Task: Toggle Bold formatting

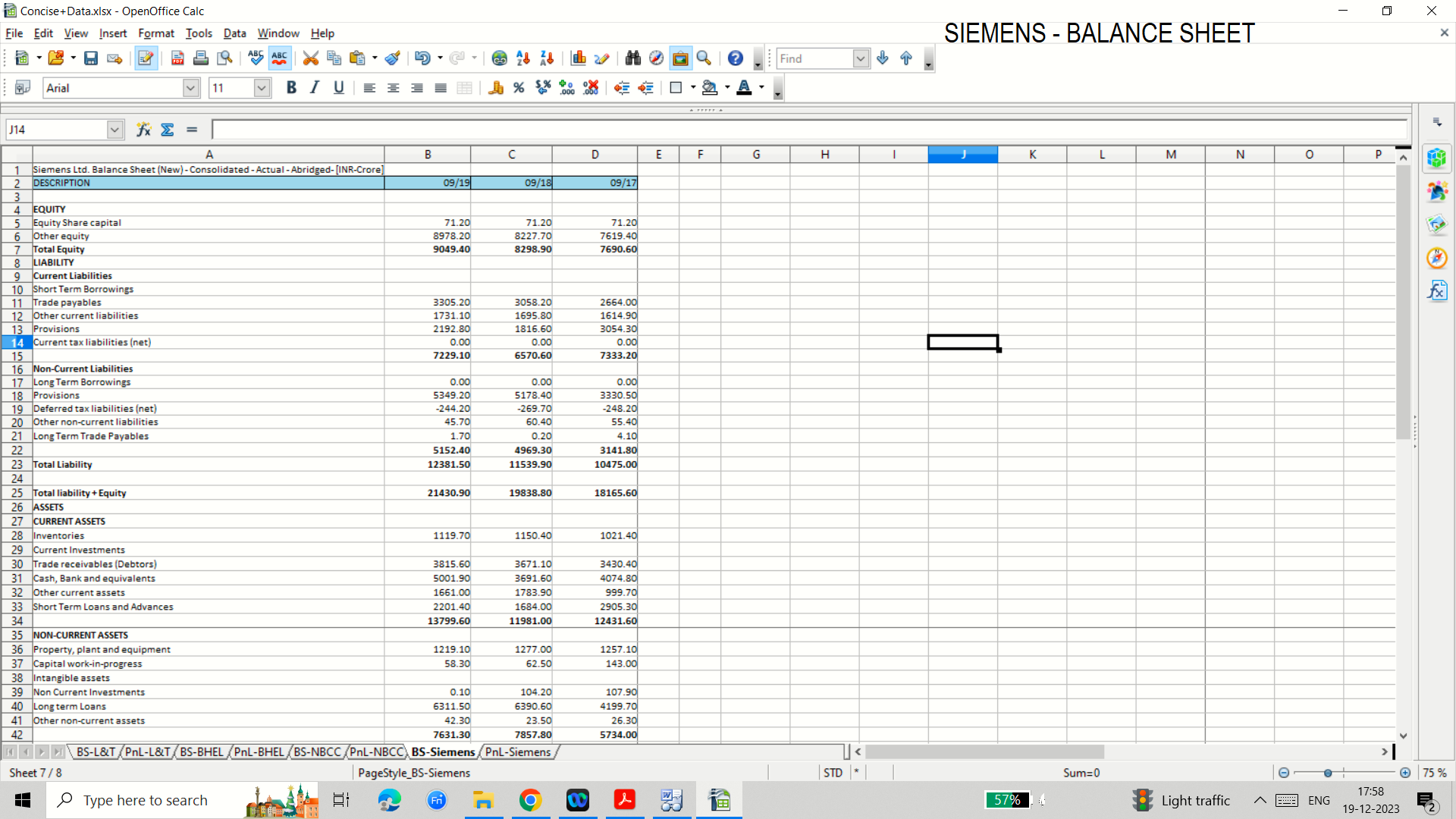Action: pos(291,88)
